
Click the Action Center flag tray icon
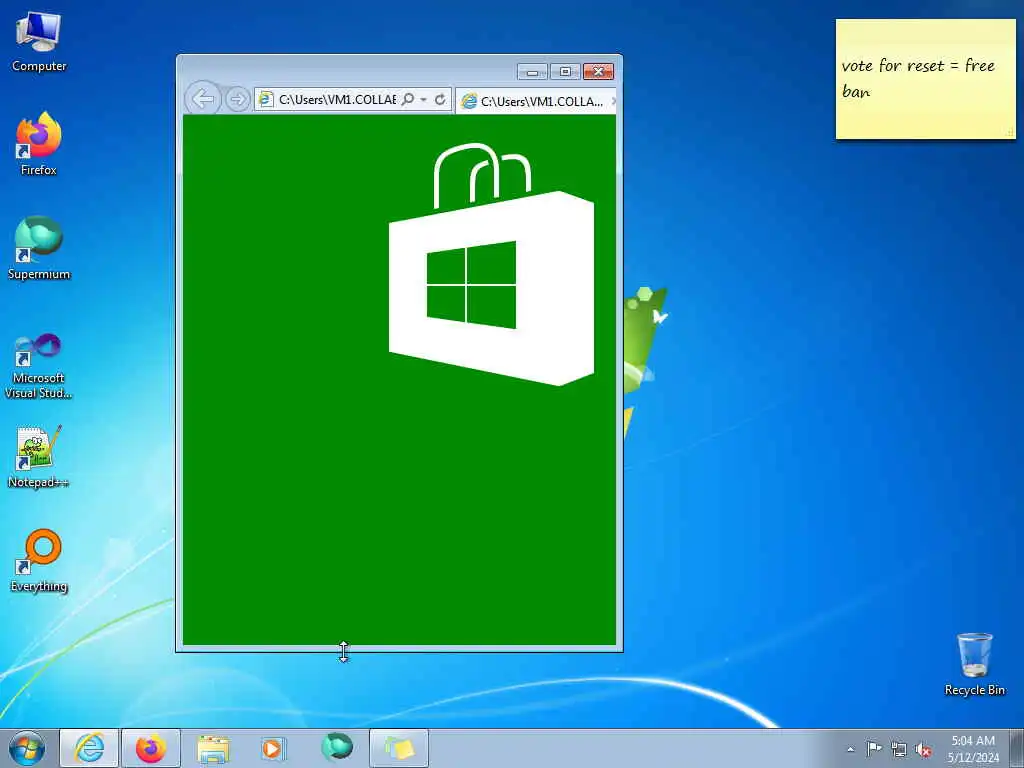[873, 749]
